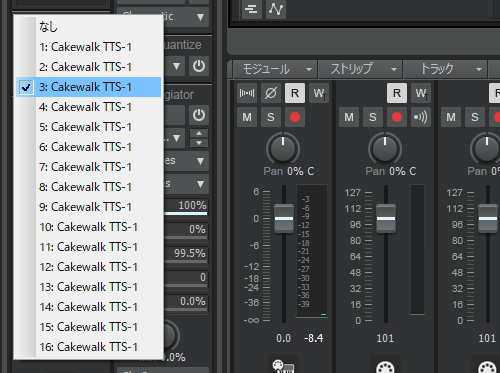500x373 pixels.
Task: Choose '7: Cakewalk TTS-1' menu entry
Action: [x=88, y=167]
